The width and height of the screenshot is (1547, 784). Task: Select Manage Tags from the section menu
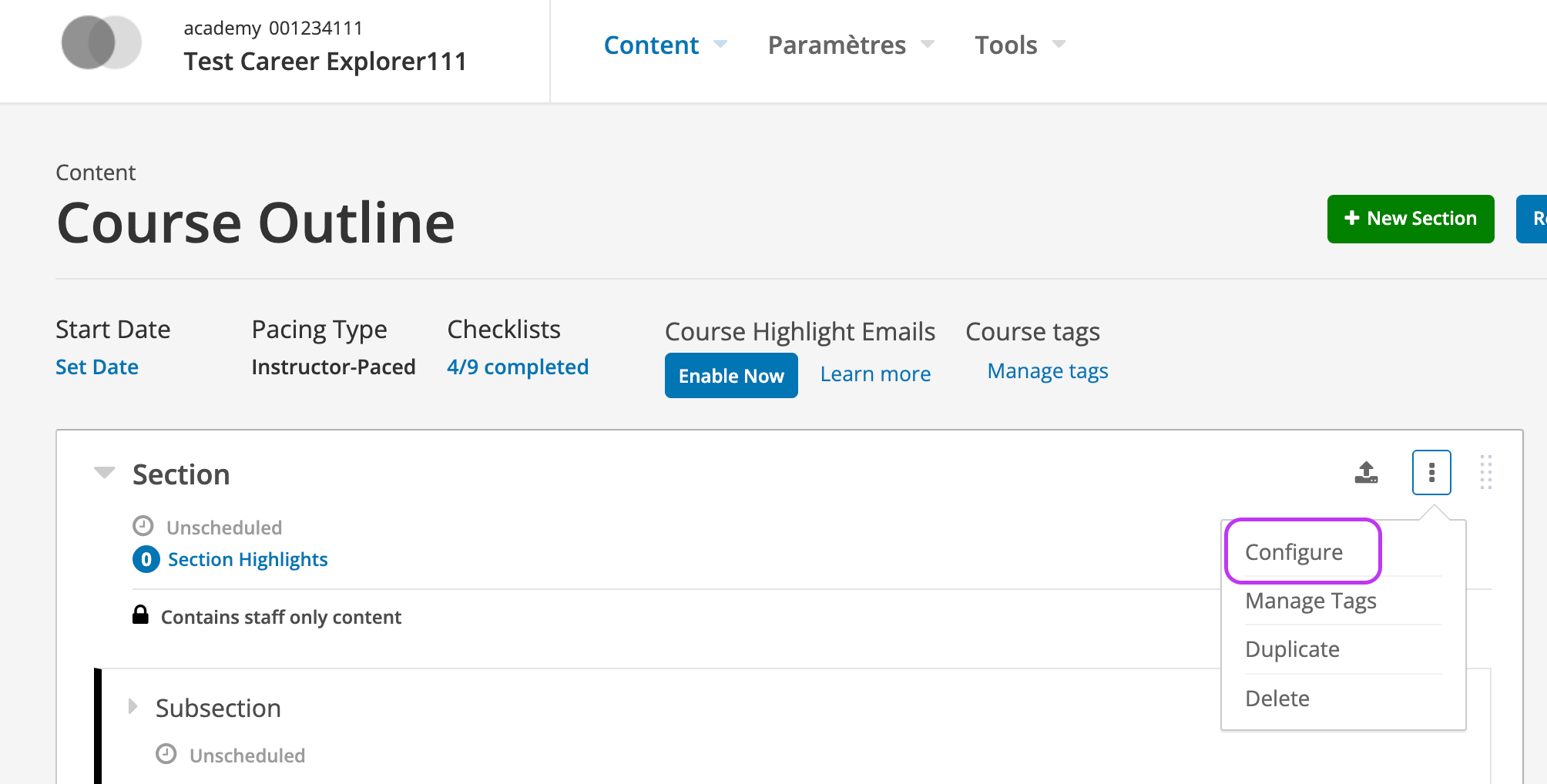point(1310,601)
